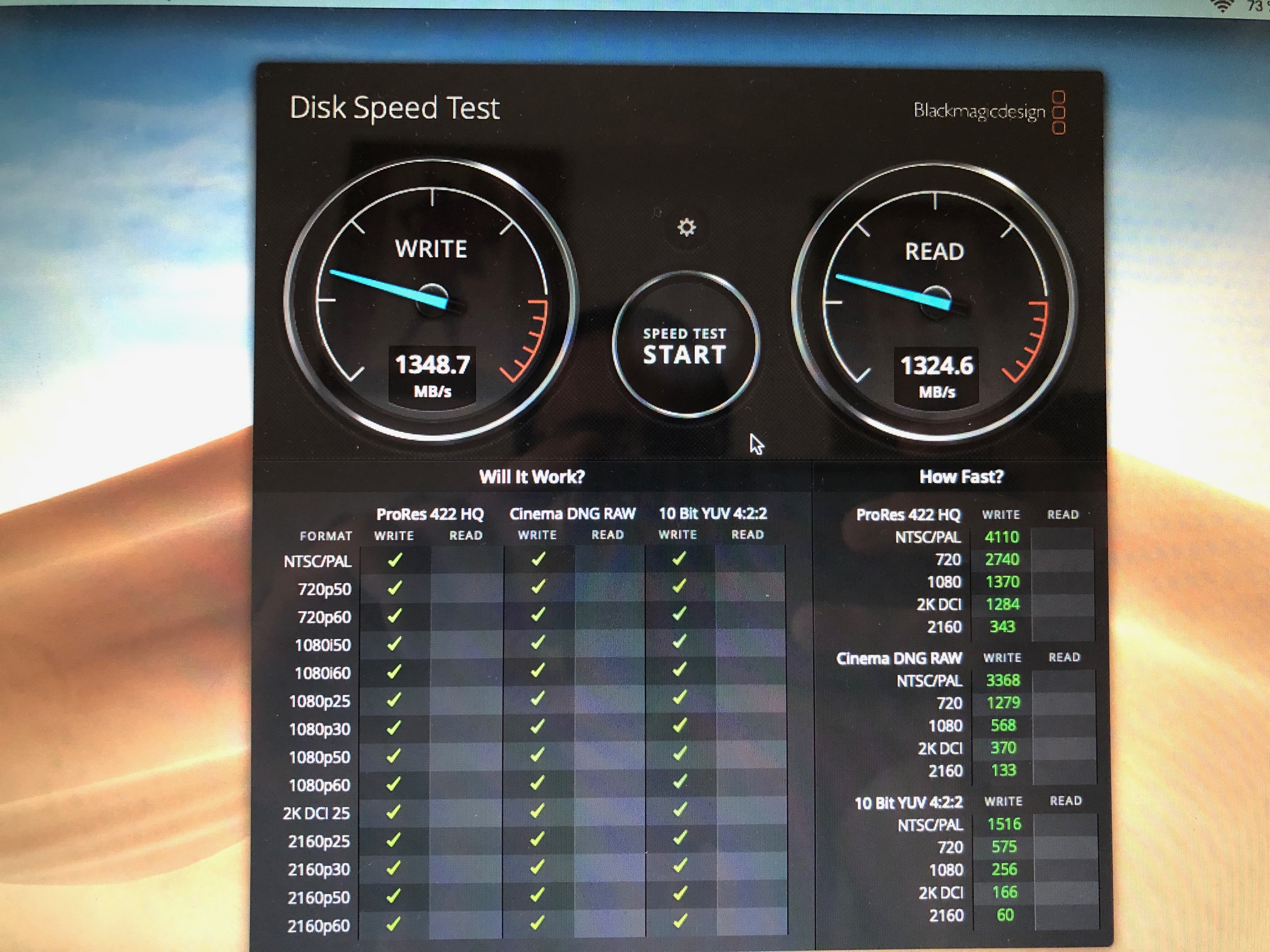Click the 4110 ProRes NTSC/PAL write value
The width and height of the screenshot is (1270, 952).
1002,537
